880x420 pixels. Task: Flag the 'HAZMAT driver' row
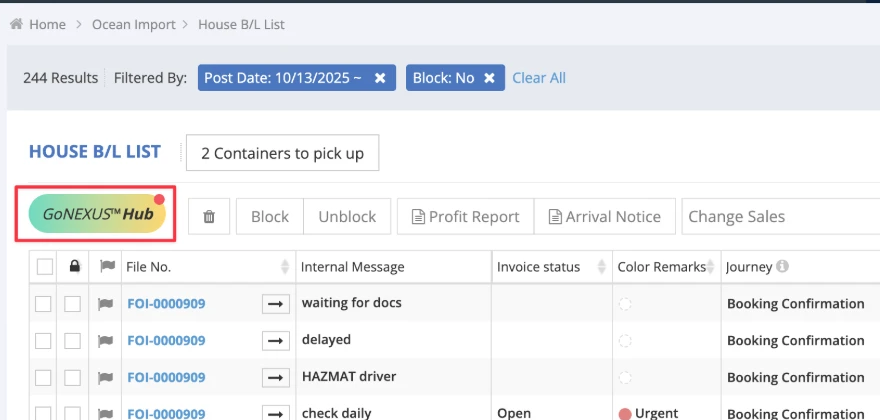tap(105, 377)
